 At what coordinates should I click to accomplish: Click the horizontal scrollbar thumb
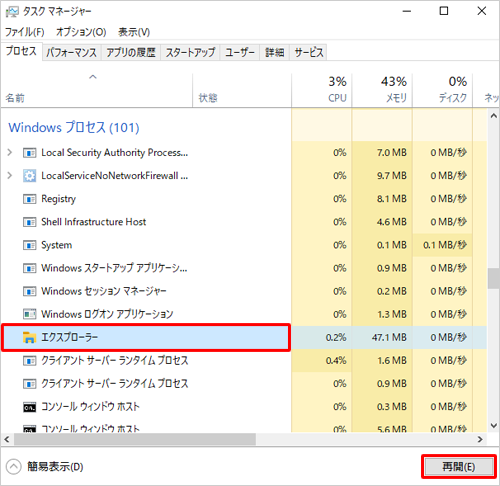[135, 439]
